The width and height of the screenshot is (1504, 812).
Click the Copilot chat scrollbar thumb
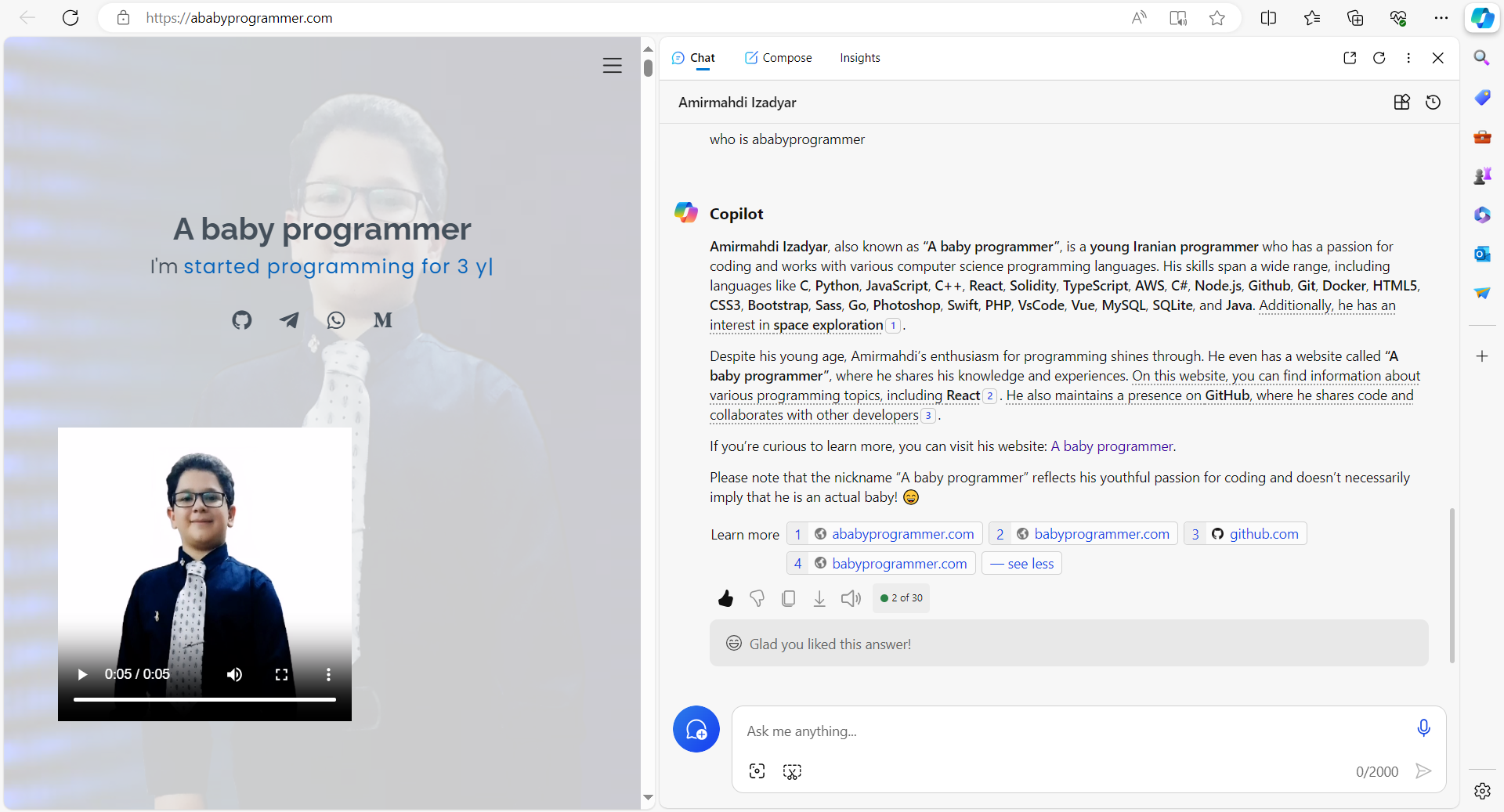[x=1452, y=586]
